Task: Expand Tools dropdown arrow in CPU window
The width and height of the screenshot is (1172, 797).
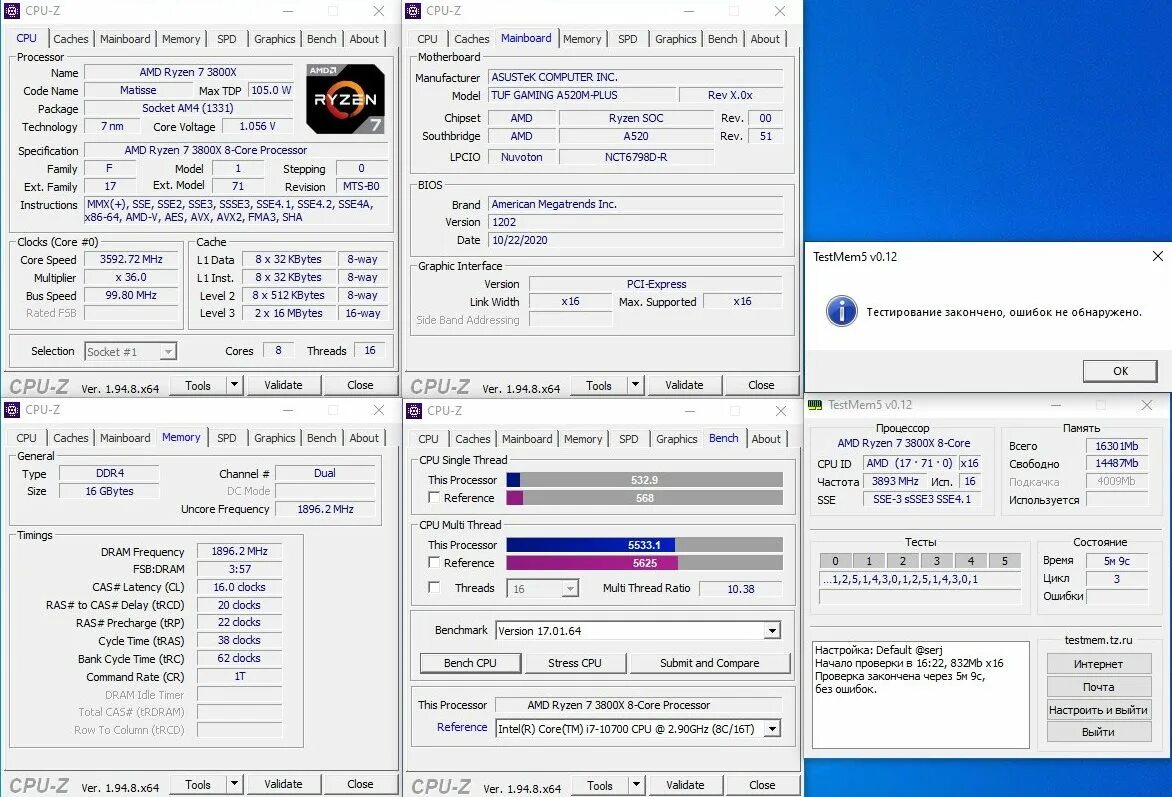Action: click(234, 385)
